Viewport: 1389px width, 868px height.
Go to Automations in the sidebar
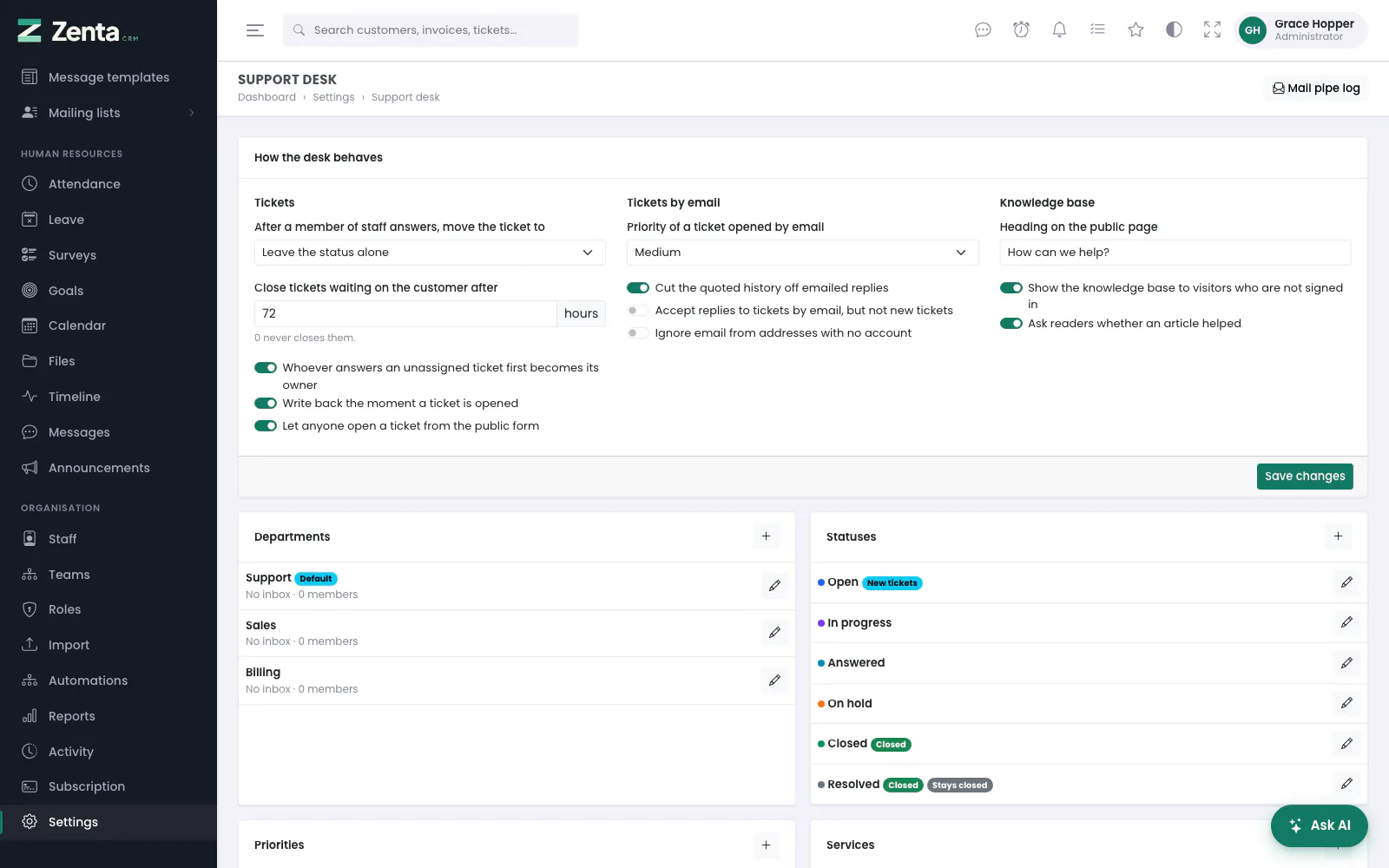pos(109,681)
